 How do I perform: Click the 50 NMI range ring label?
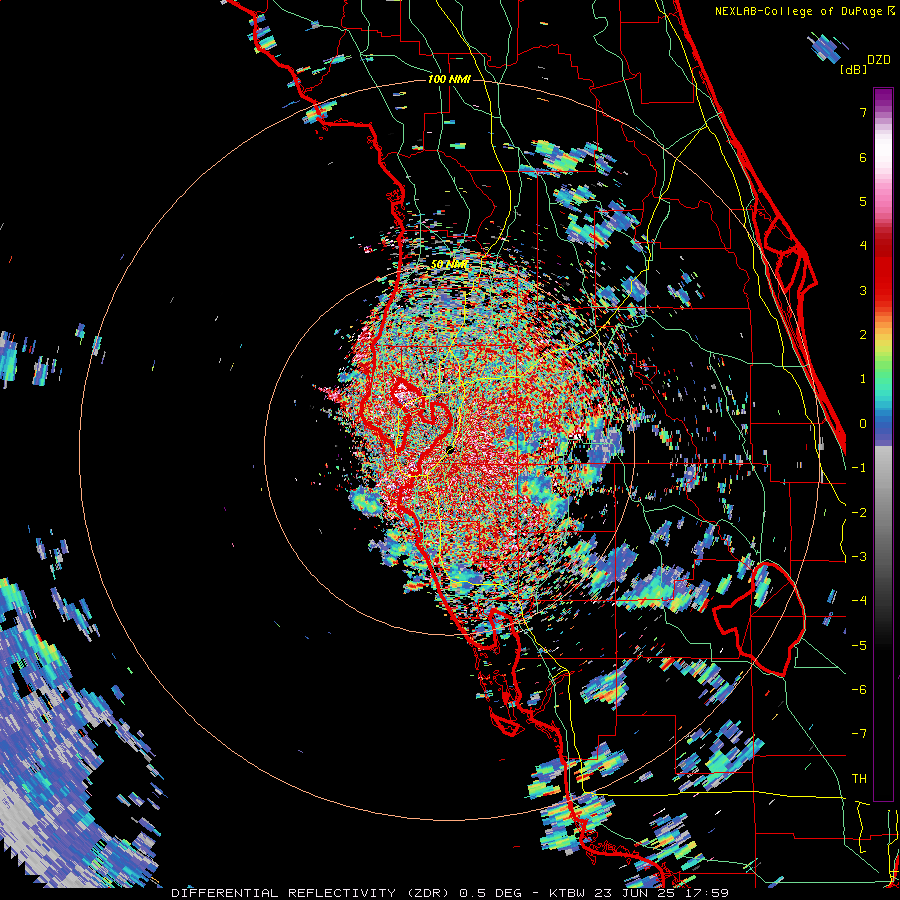(449, 265)
